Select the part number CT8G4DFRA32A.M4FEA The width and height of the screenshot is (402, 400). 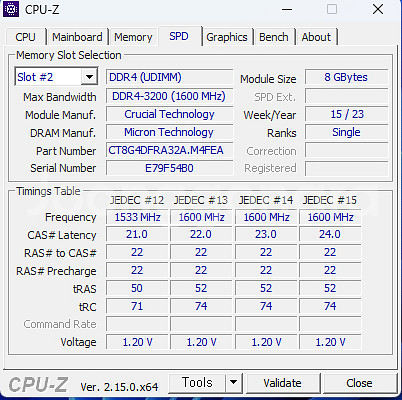click(169, 150)
